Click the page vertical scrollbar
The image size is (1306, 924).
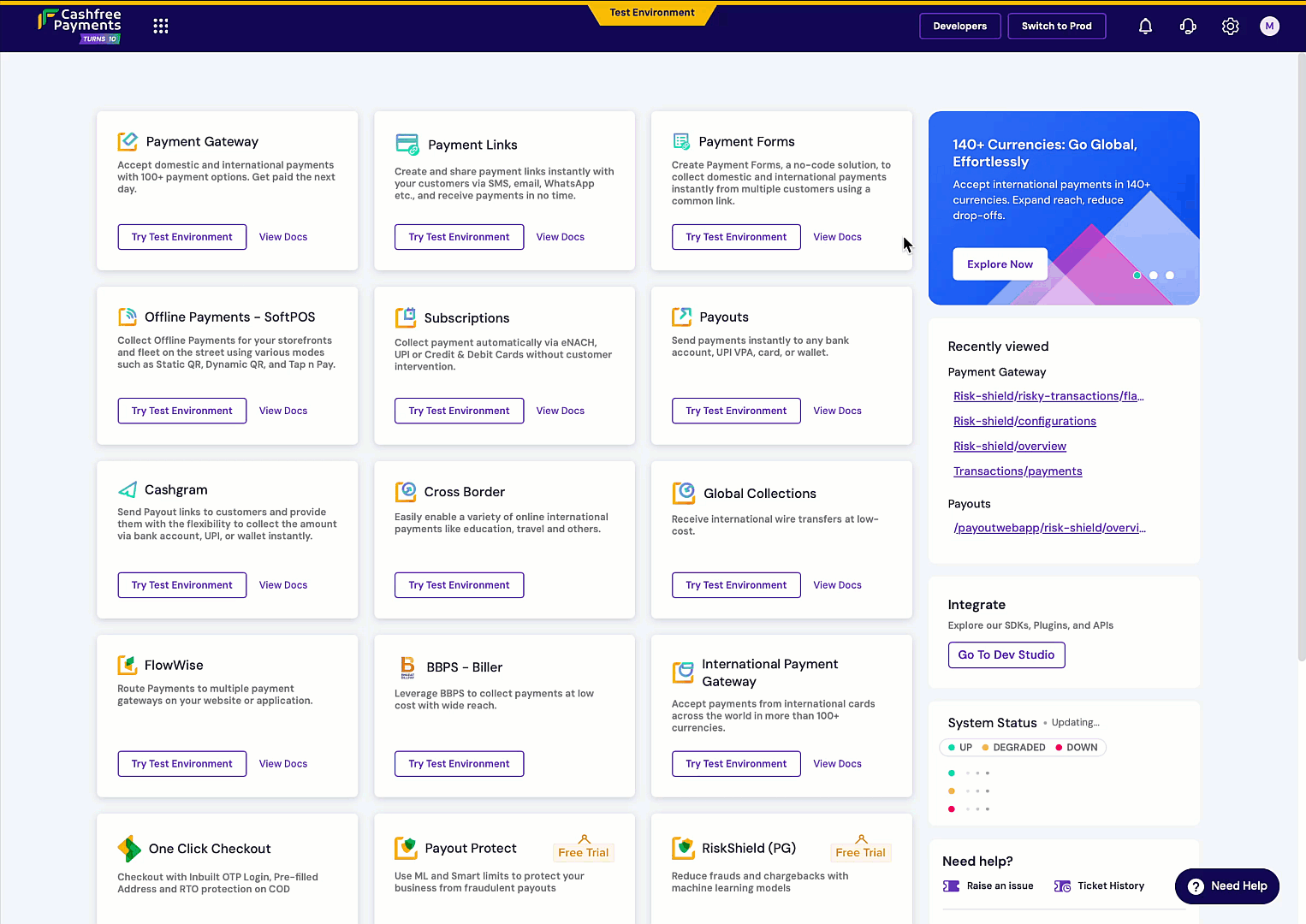tap(1302, 357)
